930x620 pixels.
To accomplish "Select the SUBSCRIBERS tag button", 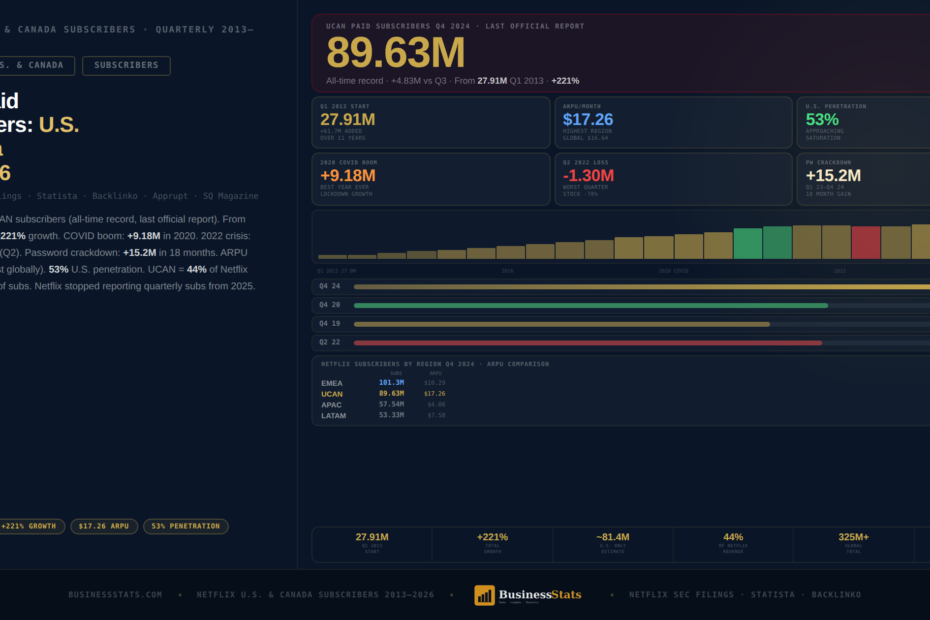I will (126, 65).
